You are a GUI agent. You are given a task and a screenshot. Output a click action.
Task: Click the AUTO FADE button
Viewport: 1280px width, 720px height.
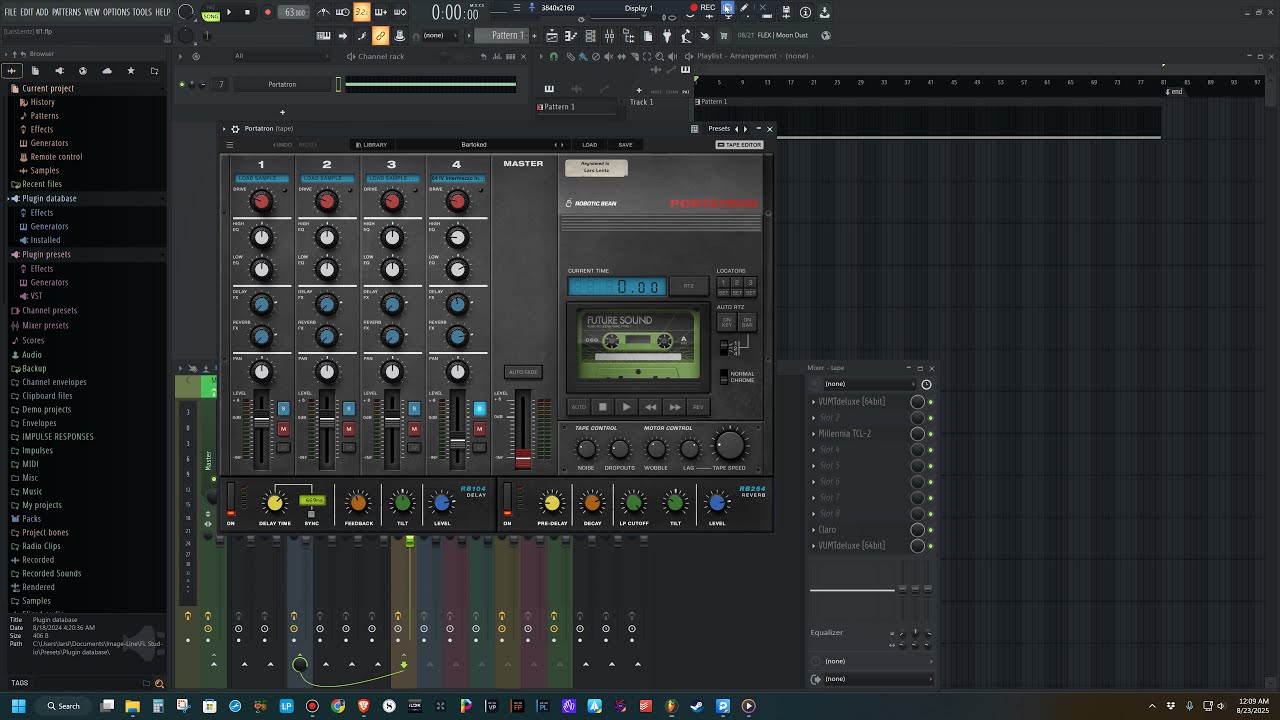pos(523,372)
